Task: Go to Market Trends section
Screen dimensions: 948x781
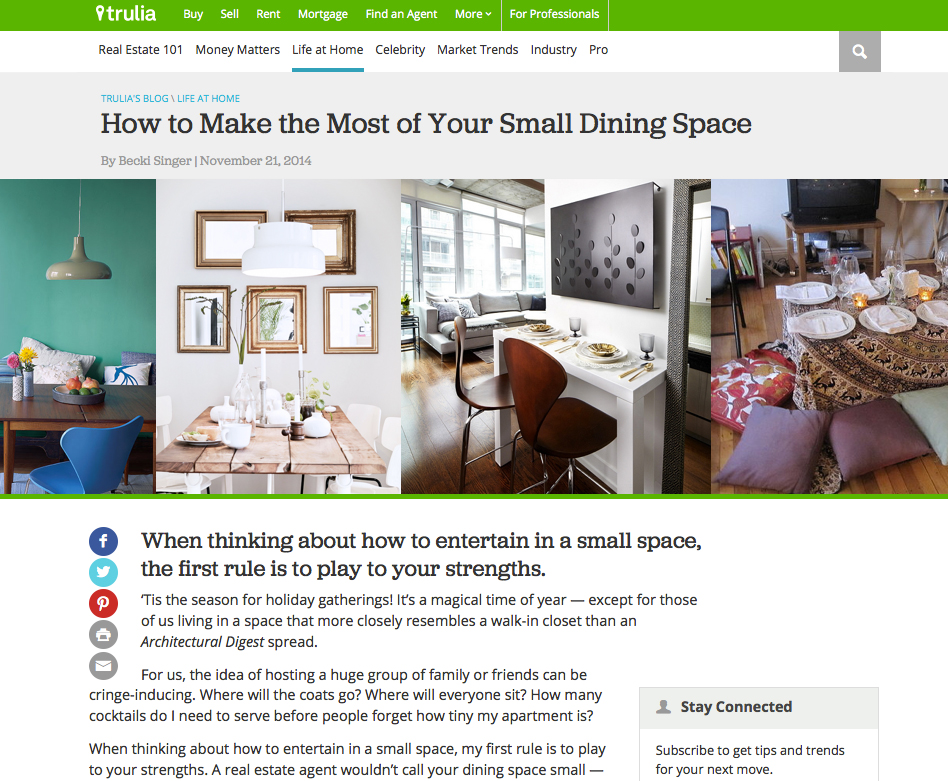Action: (478, 50)
